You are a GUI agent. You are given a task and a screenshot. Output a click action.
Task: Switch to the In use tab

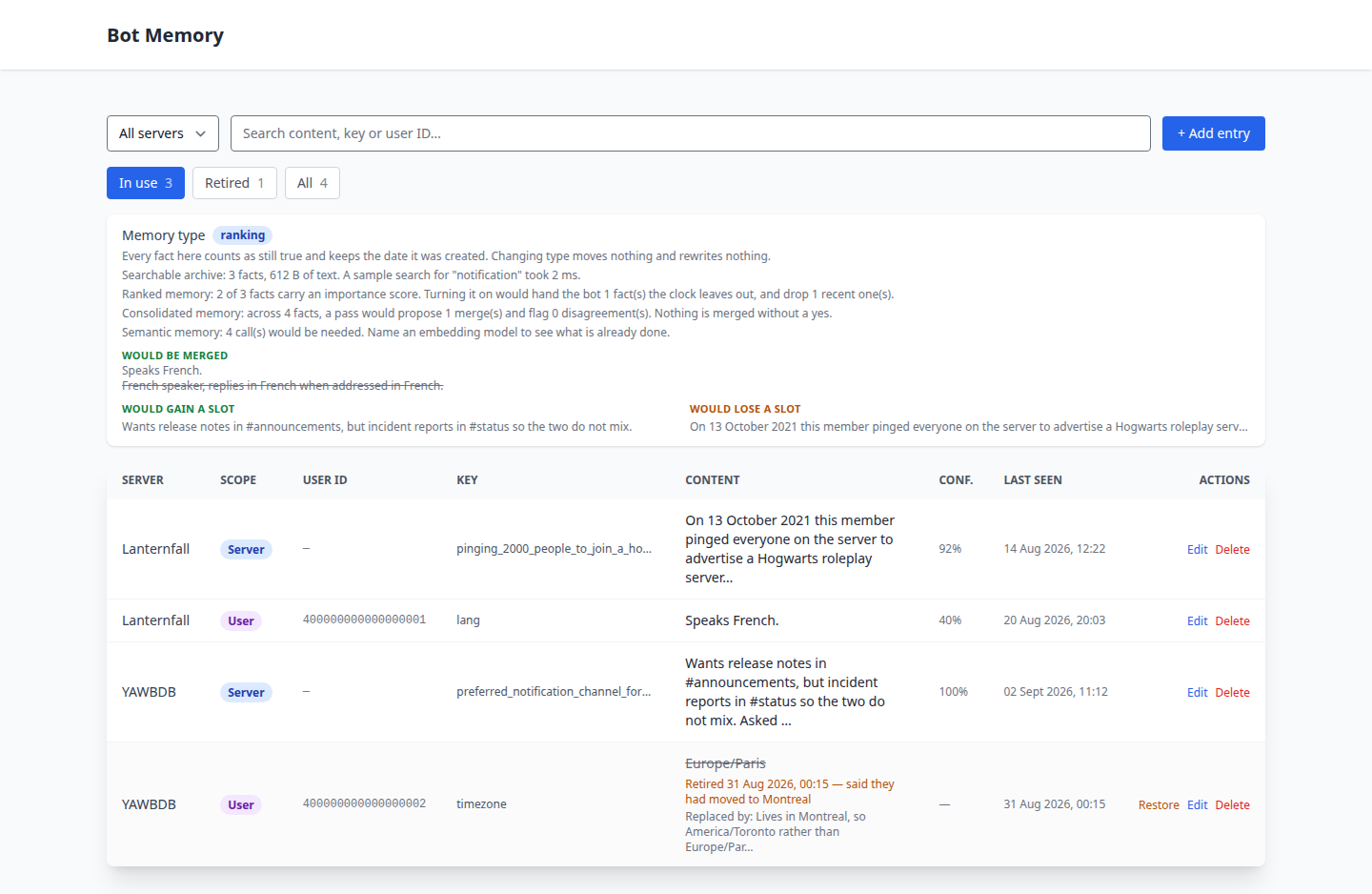click(146, 183)
